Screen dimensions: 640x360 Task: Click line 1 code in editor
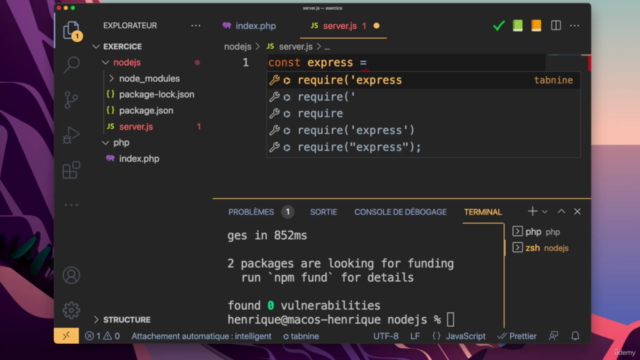point(318,62)
